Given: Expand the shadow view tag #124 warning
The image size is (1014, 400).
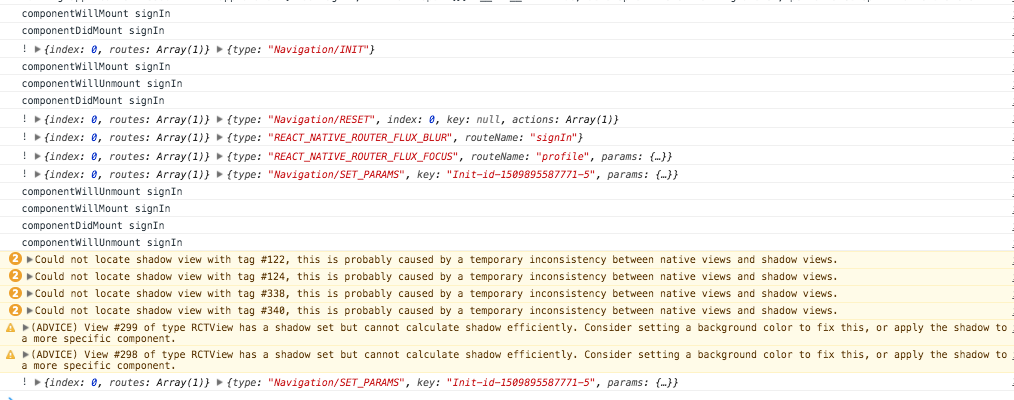Looking at the screenshot, I should click(30, 277).
